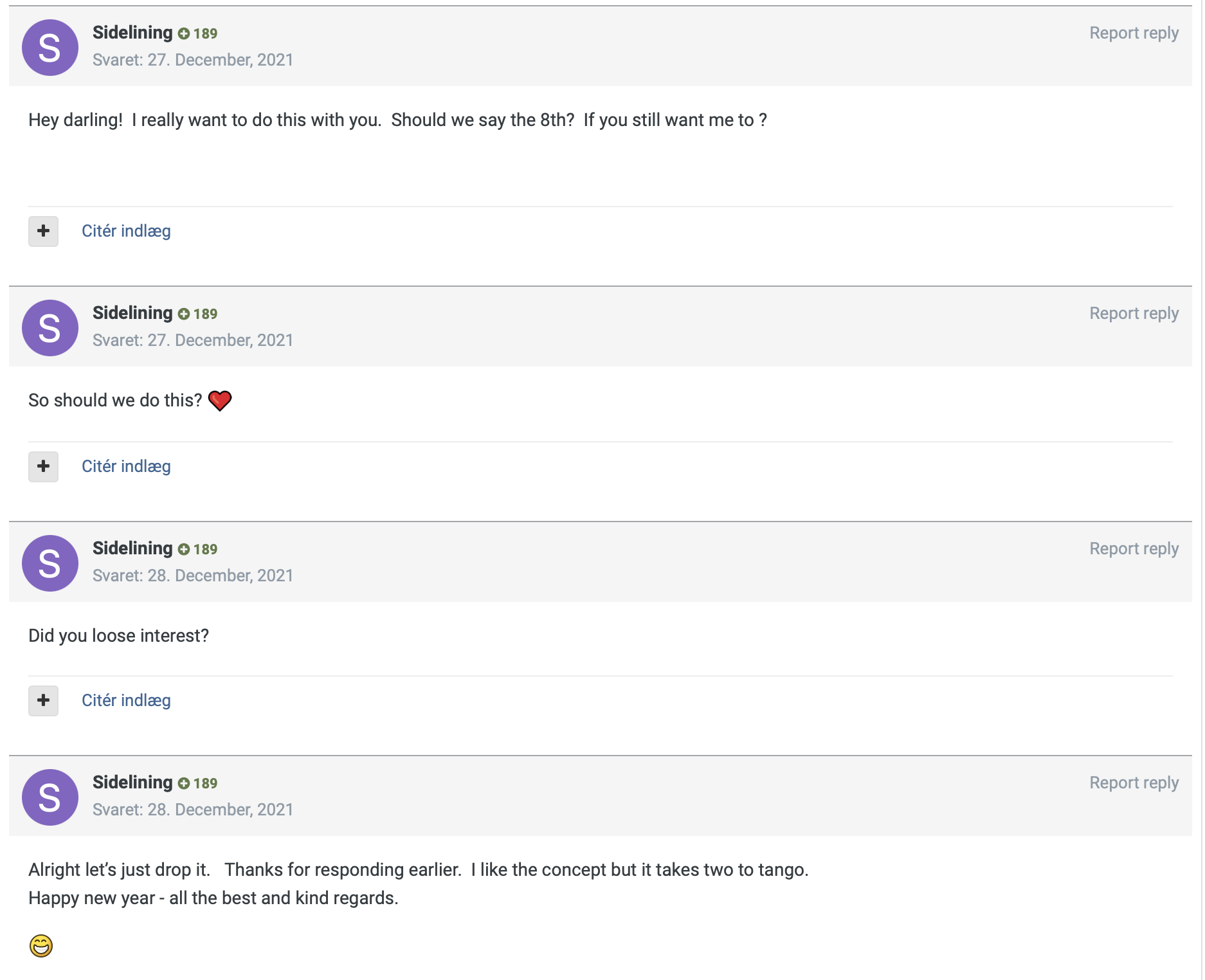This screenshot has height=980, width=1205.
Task: Click 'Citér indlæg' under 'Did you loose interest?'
Action: tap(126, 700)
